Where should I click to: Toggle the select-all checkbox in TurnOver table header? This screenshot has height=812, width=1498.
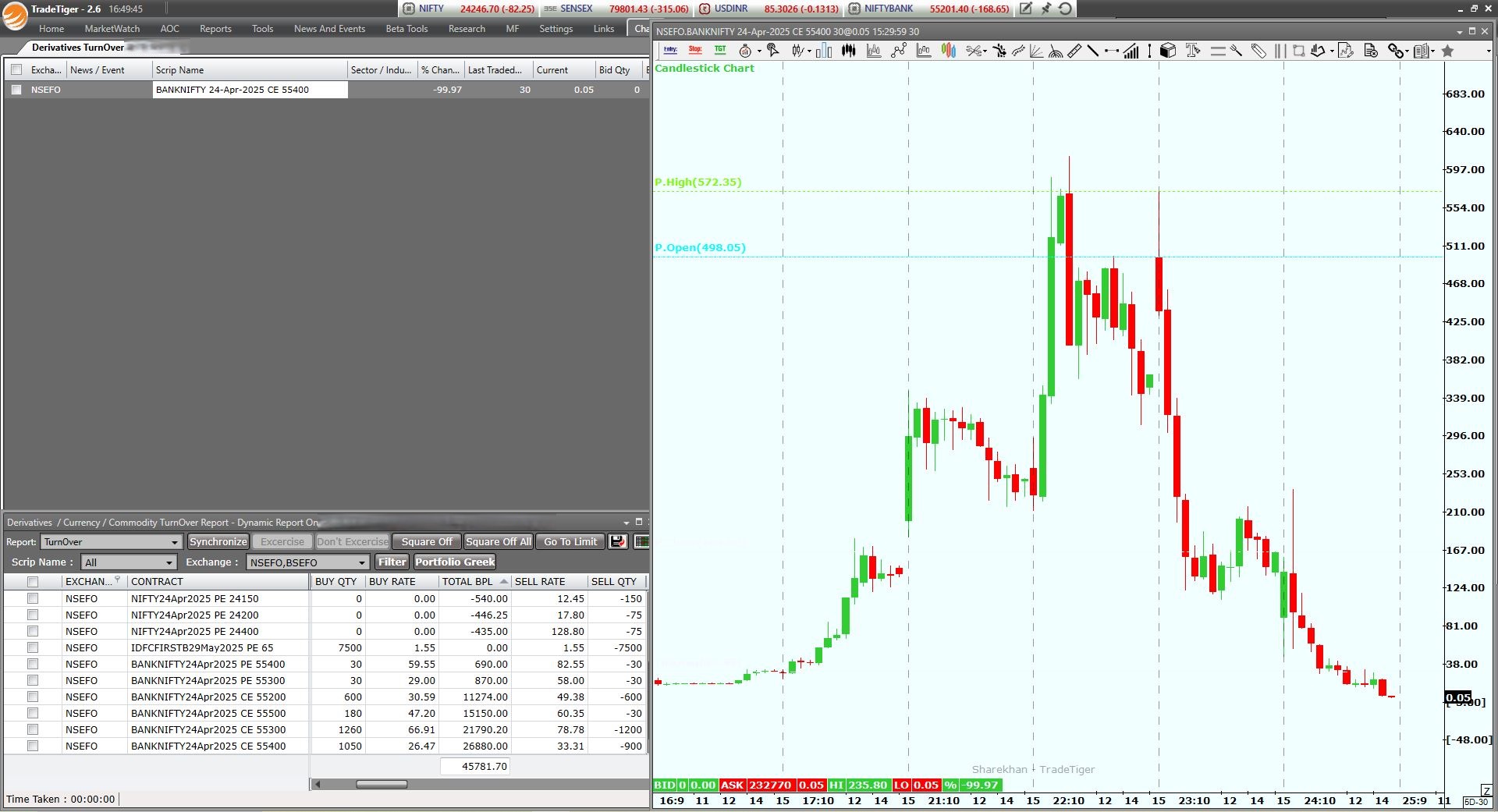tap(33, 581)
